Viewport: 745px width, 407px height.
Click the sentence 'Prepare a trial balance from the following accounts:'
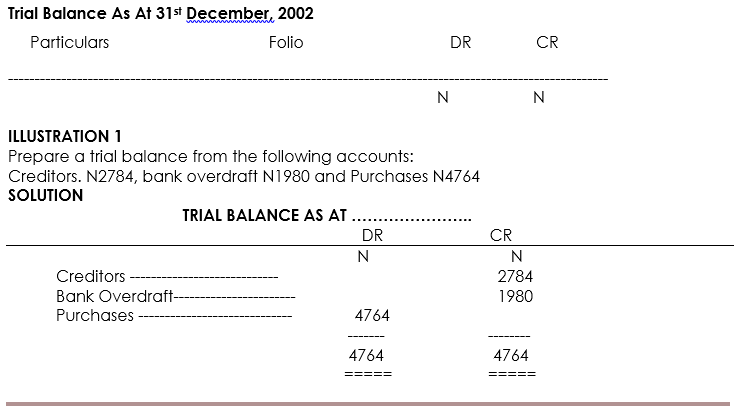(210, 156)
